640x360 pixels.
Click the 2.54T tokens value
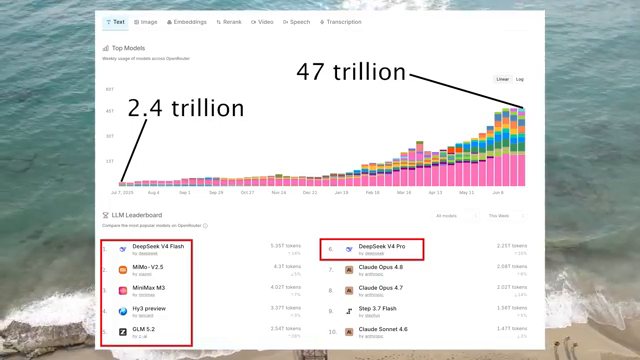point(285,328)
